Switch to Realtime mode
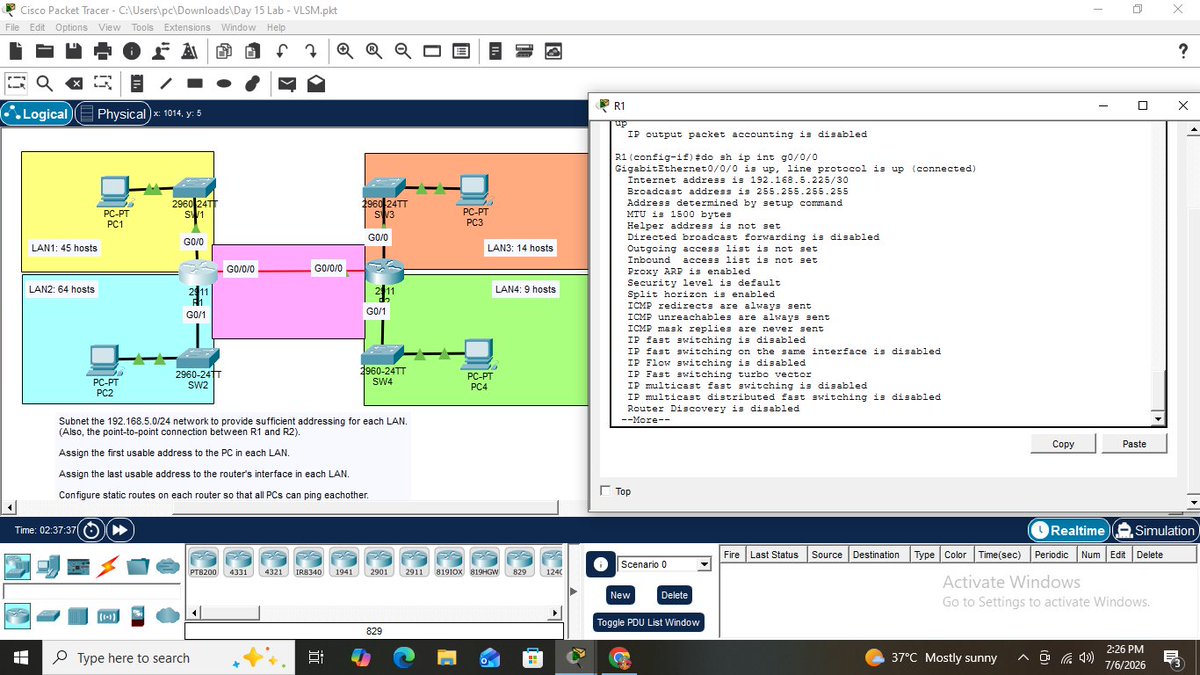This screenshot has height=675, width=1200. tap(1069, 530)
